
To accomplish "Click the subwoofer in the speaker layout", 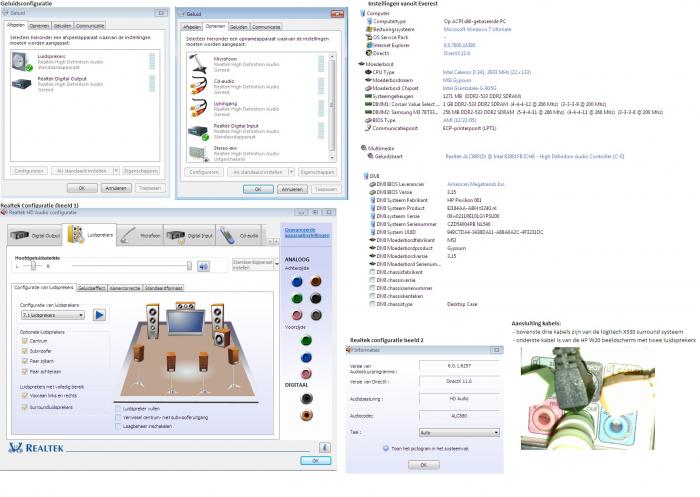I will click(223, 337).
